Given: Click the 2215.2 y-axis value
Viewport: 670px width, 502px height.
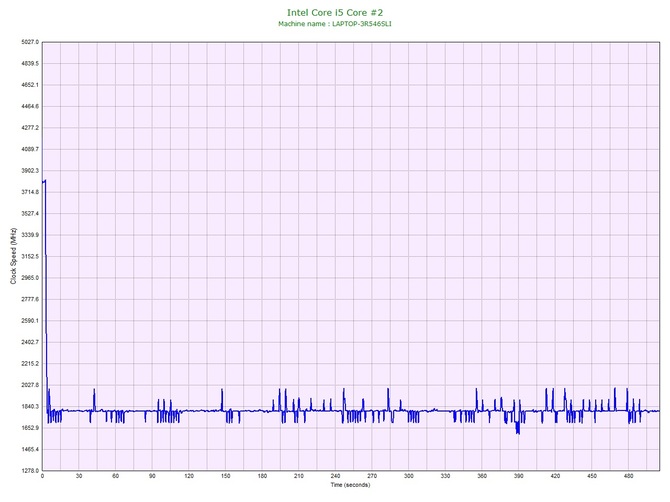Looking at the screenshot, I should (30, 364).
